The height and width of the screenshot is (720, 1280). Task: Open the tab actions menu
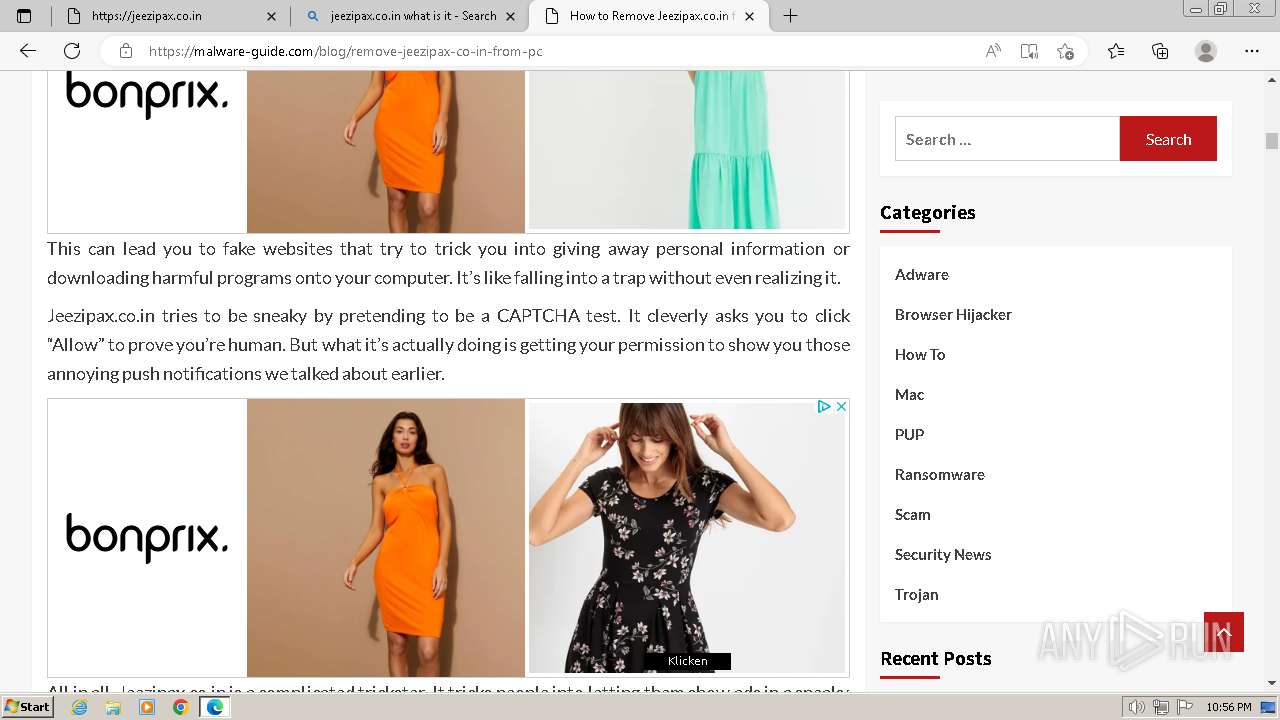[24, 16]
